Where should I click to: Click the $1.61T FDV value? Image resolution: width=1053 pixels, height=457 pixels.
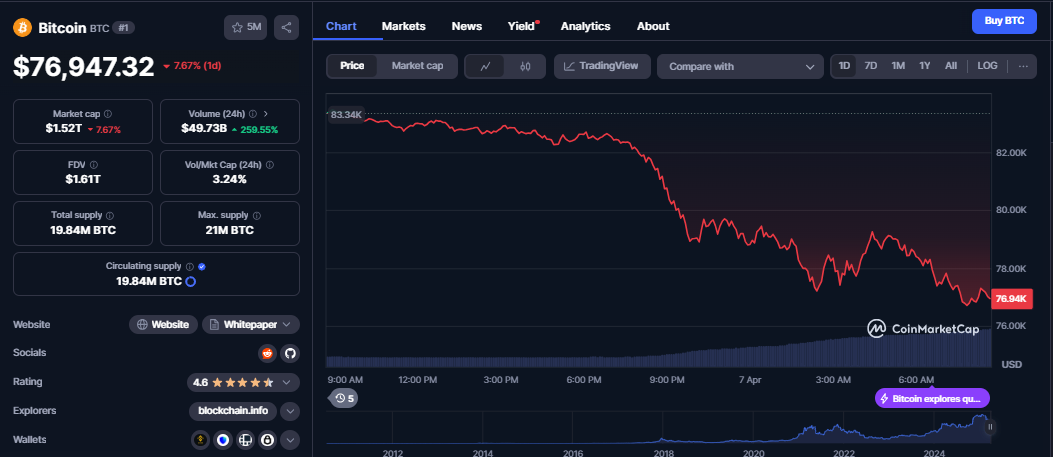tap(83, 179)
